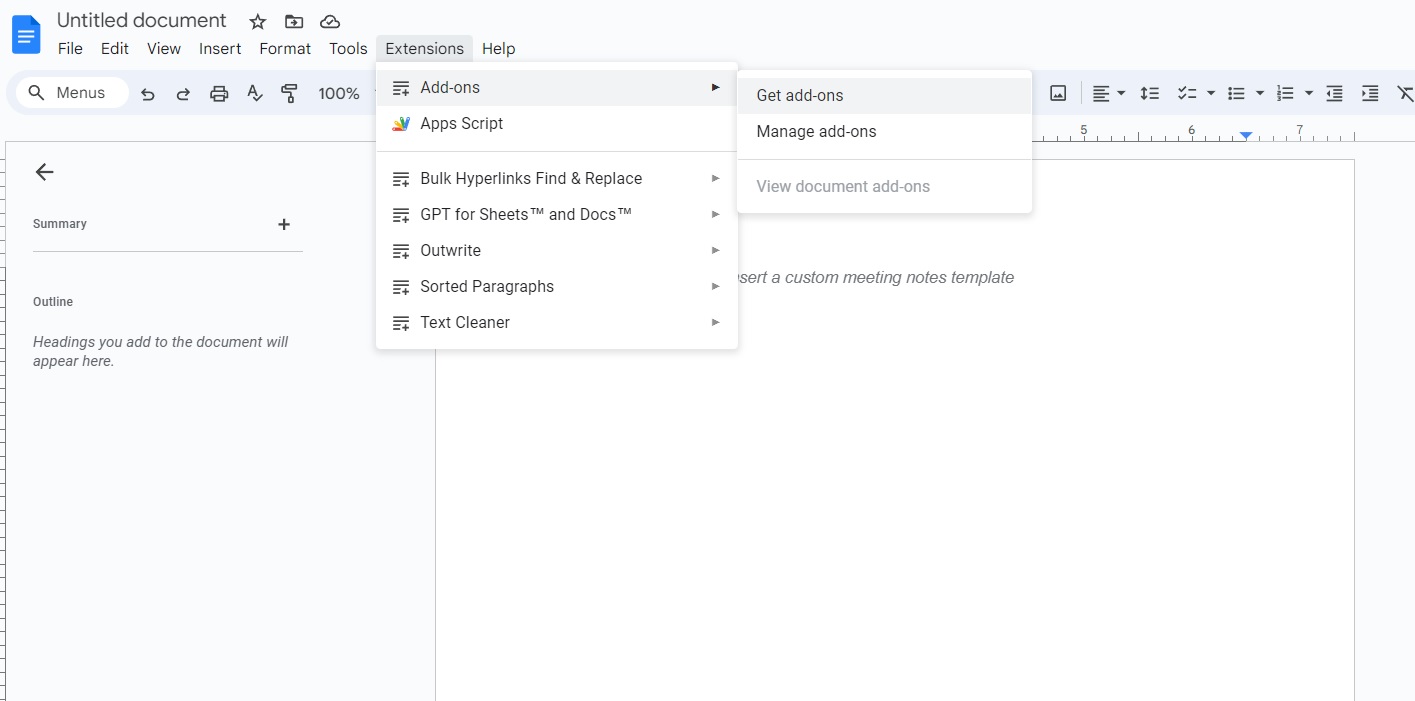Close the outline panel with back arrow
The height and width of the screenshot is (701, 1415).
[x=44, y=172]
